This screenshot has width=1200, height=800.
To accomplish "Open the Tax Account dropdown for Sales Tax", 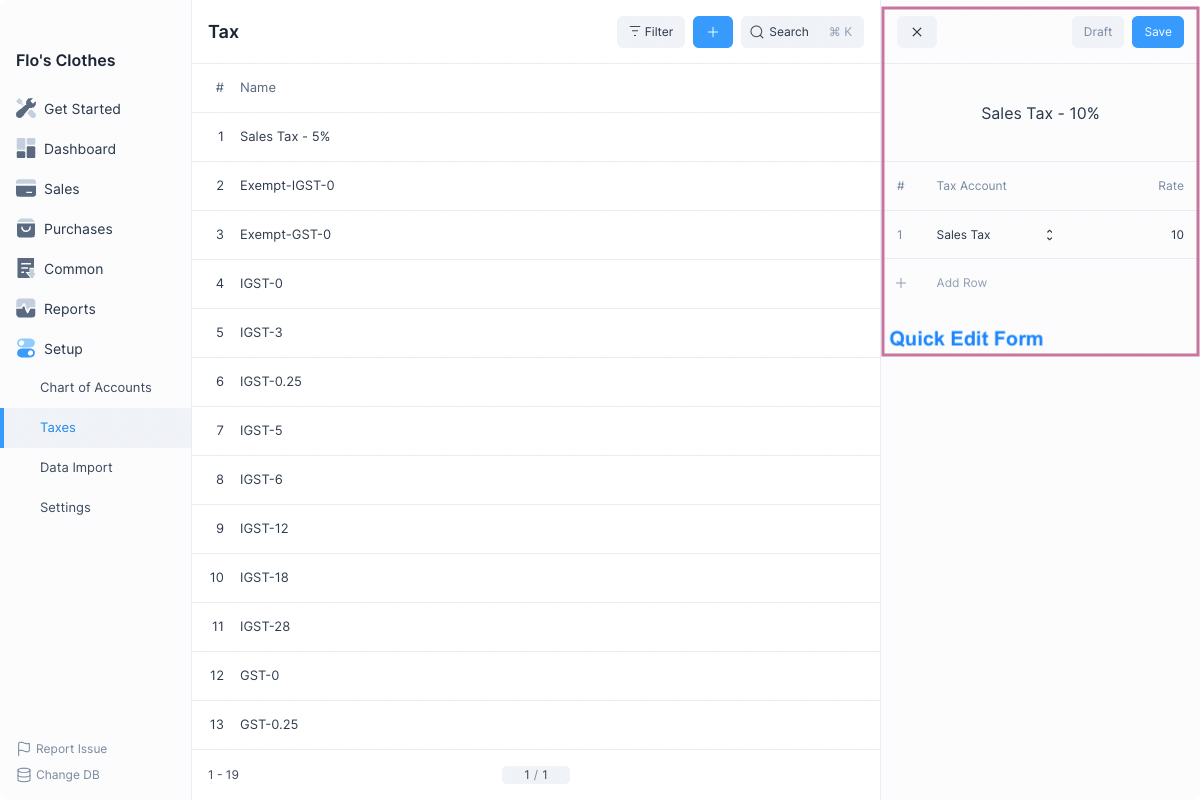I will pyautogui.click(x=1049, y=235).
